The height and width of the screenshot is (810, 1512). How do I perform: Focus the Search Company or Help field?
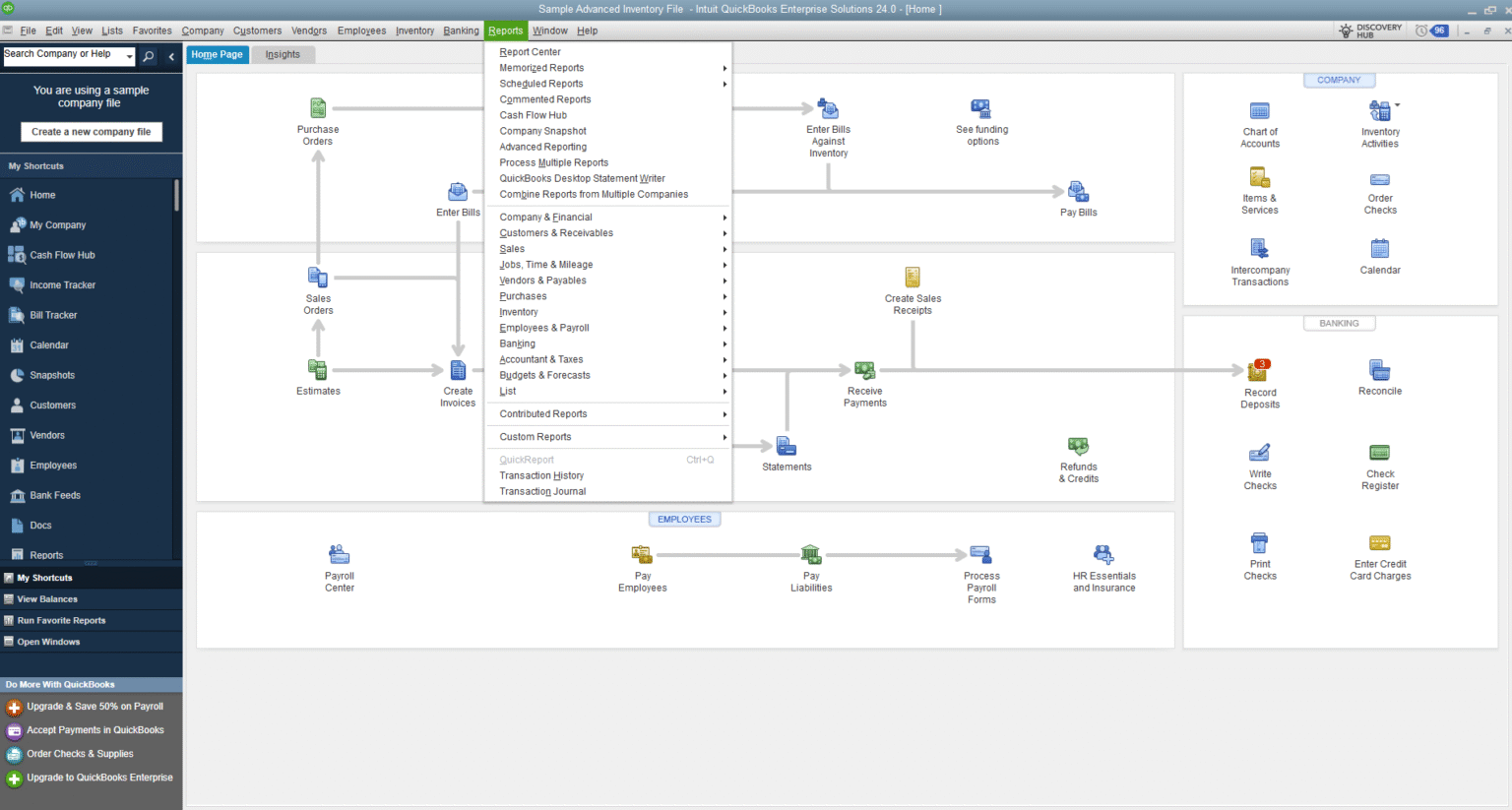(63, 55)
